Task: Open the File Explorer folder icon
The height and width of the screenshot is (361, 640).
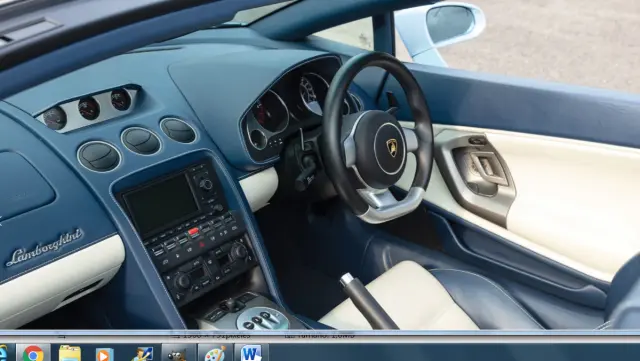Action: click(x=70, y=353)
